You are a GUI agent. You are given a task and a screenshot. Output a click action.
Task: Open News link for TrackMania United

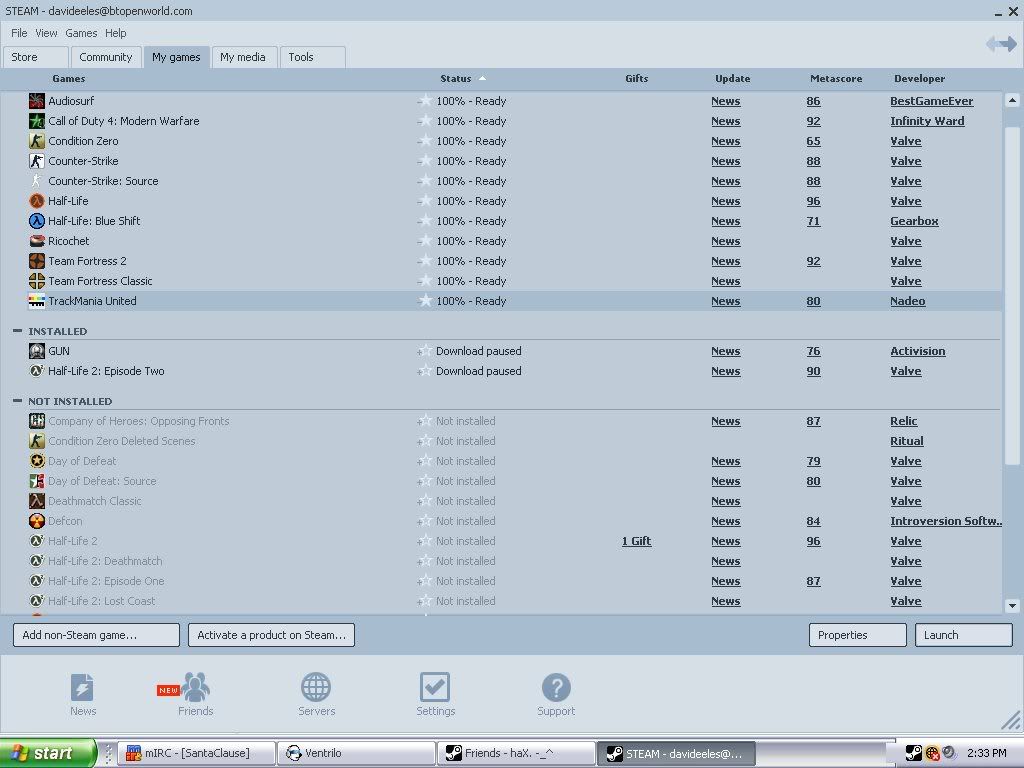coord(726,301)
